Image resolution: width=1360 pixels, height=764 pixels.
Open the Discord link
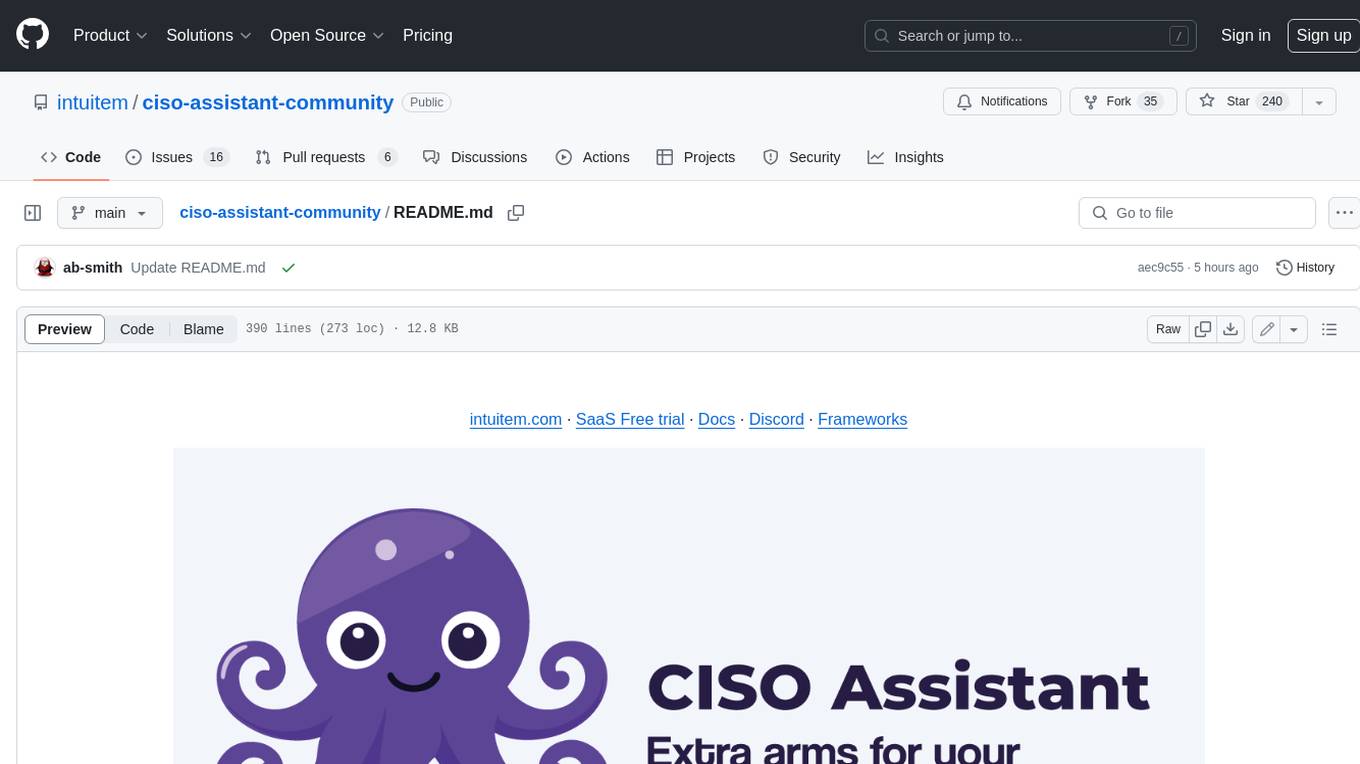(x=776, y=419)
